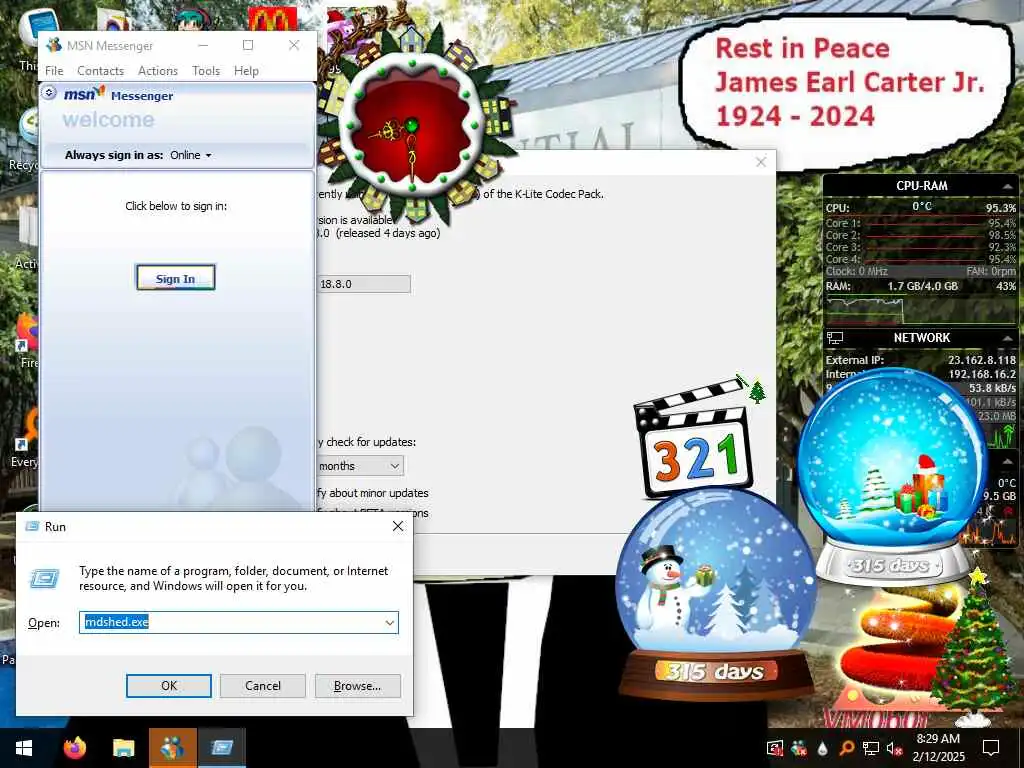Click the 18.8.0 version field

click(364, 284)
